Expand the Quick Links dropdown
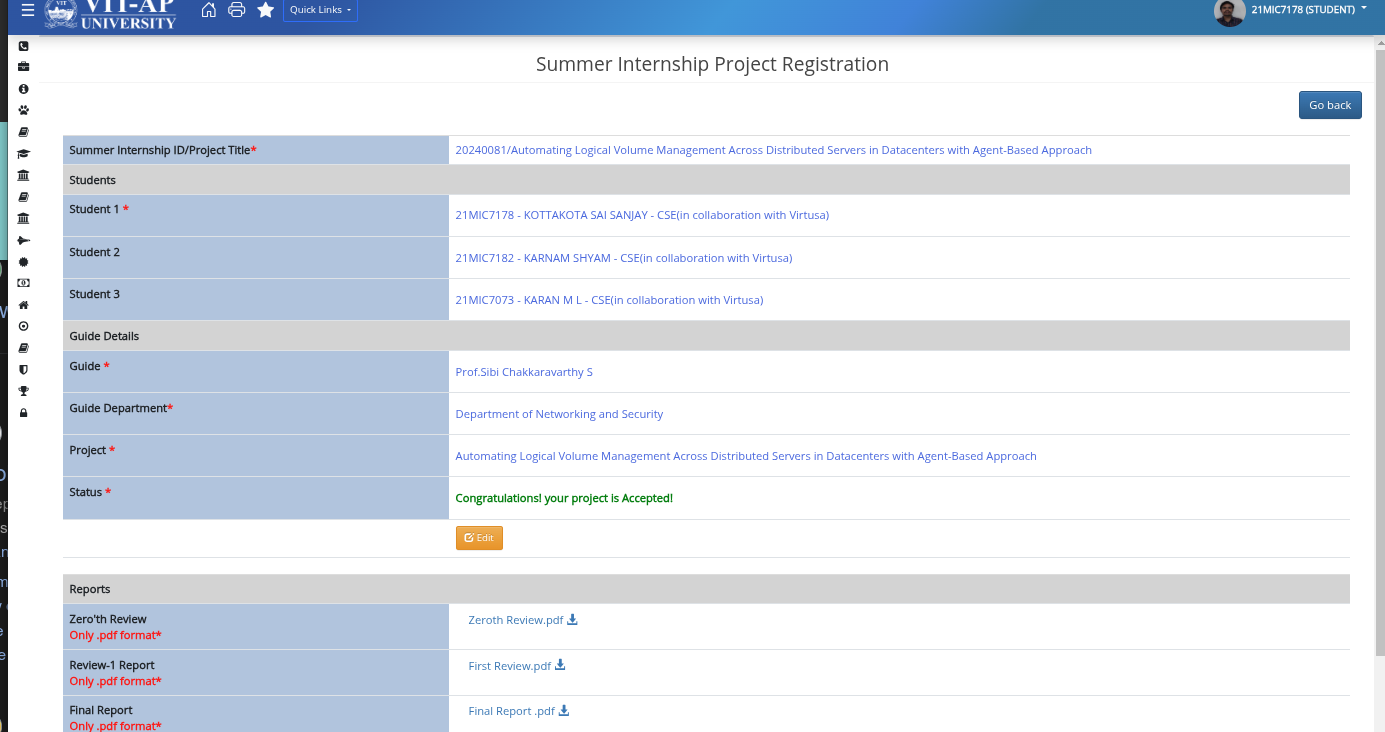1385x732 pixels. tap(320, 10)
